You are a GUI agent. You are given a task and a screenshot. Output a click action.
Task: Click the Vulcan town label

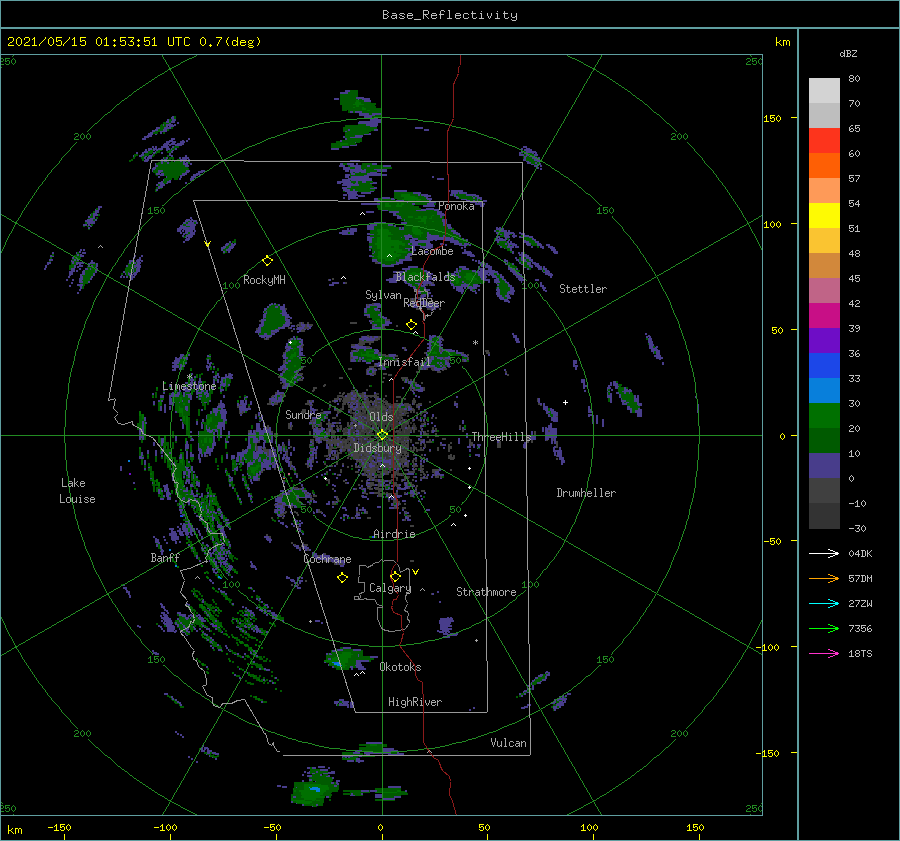(x=508, y=743)
